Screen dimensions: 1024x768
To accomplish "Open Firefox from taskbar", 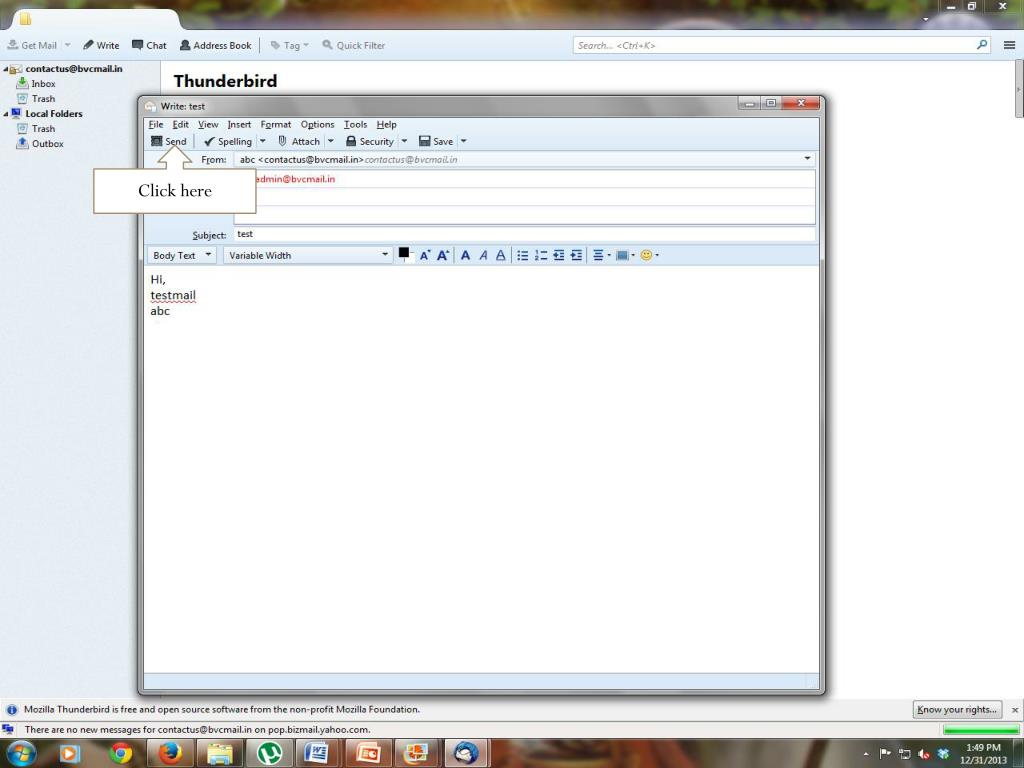I will pos(170,754).
